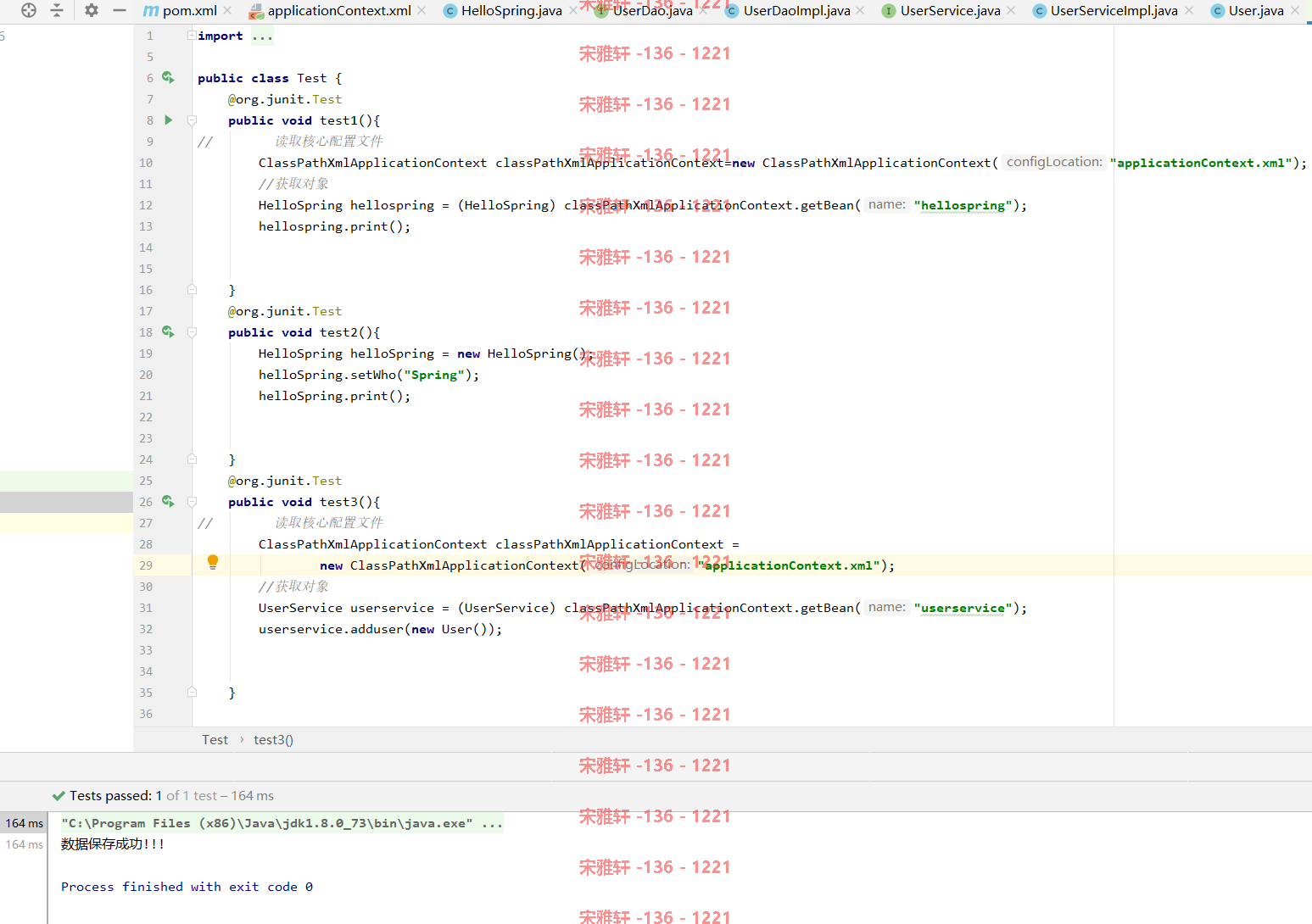Close the pom.xml tab
The image size is (1312, 924).
[227, 11]
